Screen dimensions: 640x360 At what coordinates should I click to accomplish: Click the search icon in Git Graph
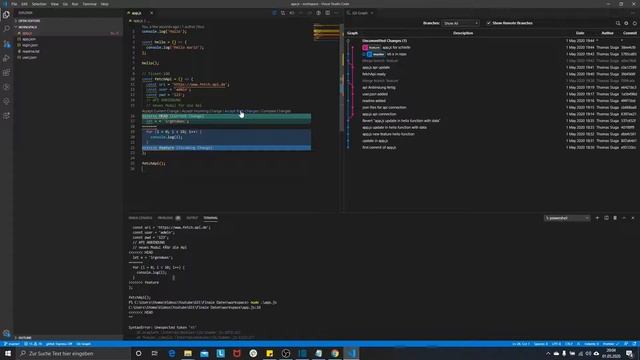click(x=618, y=23)
